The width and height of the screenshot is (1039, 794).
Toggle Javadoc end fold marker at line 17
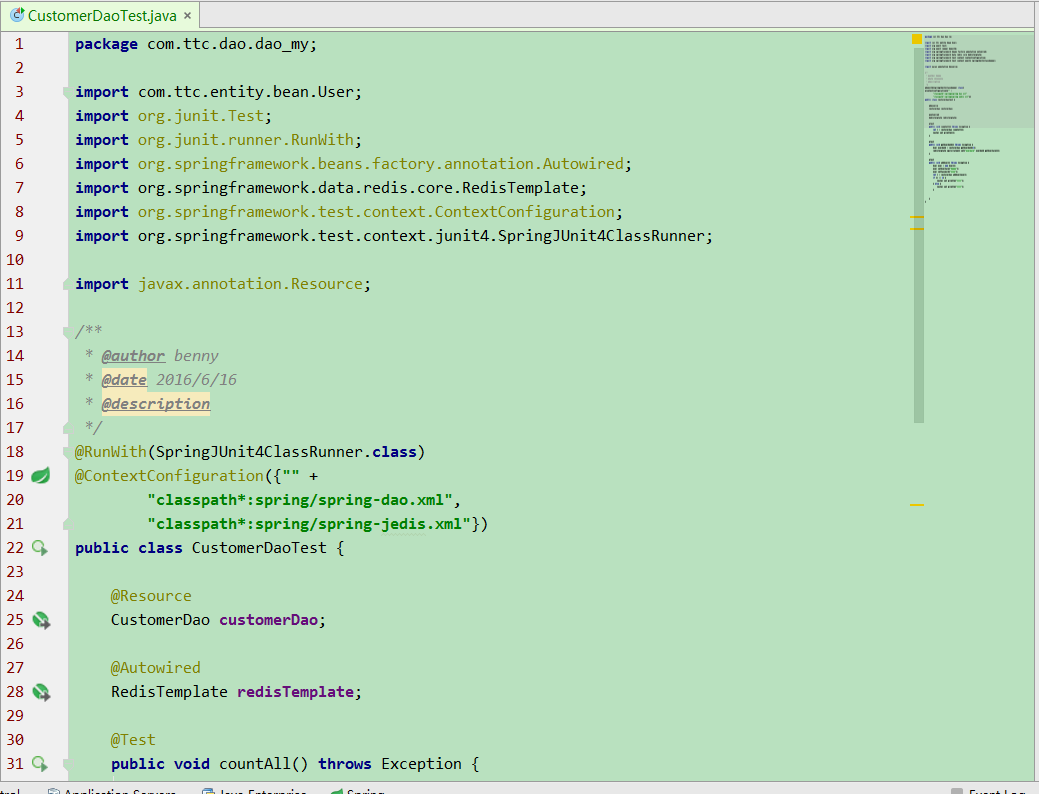coord(66,427)
